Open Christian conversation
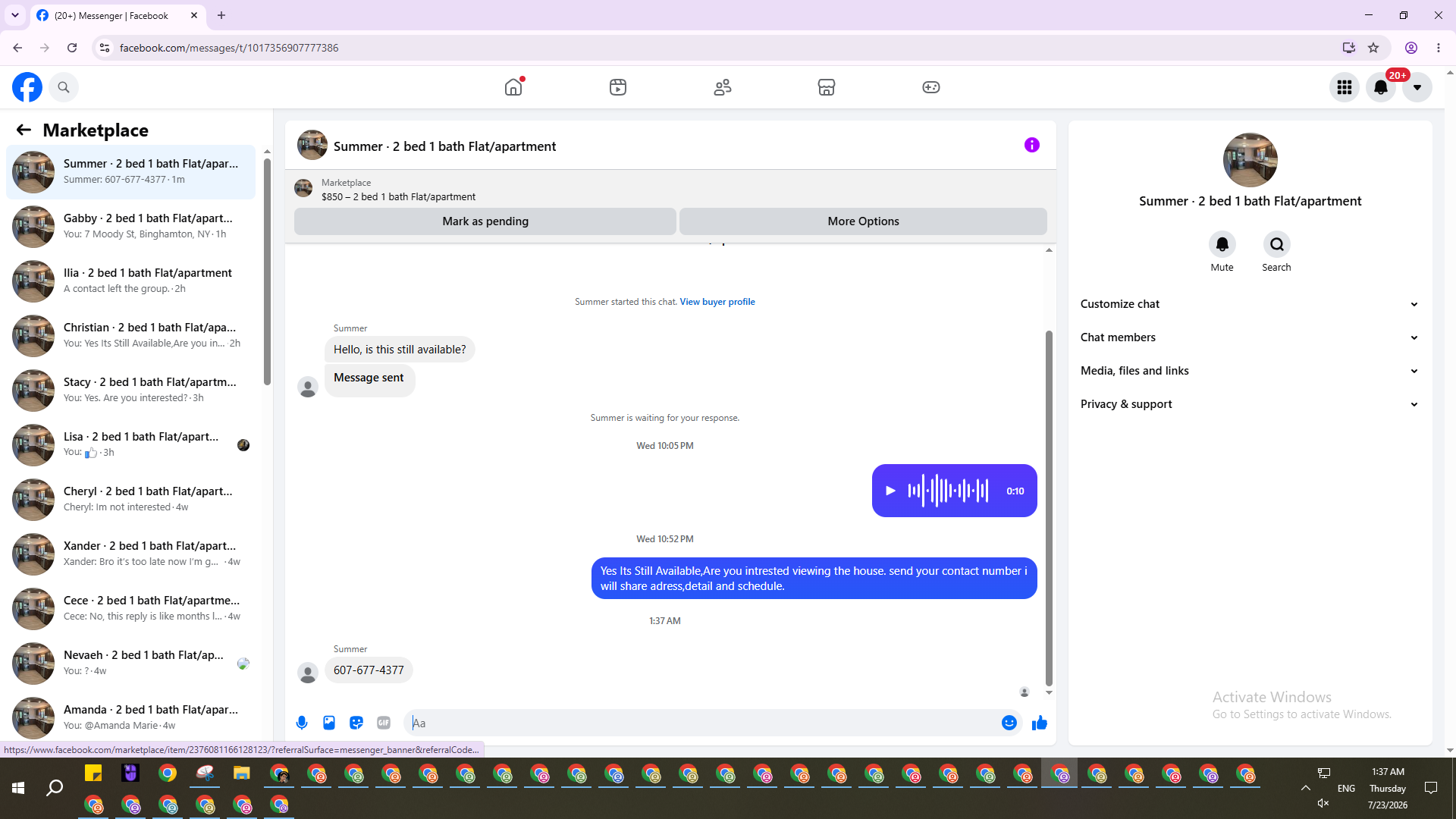This screenshot has width=1456, height=819. pyautogui.click(x=131, y=336)
